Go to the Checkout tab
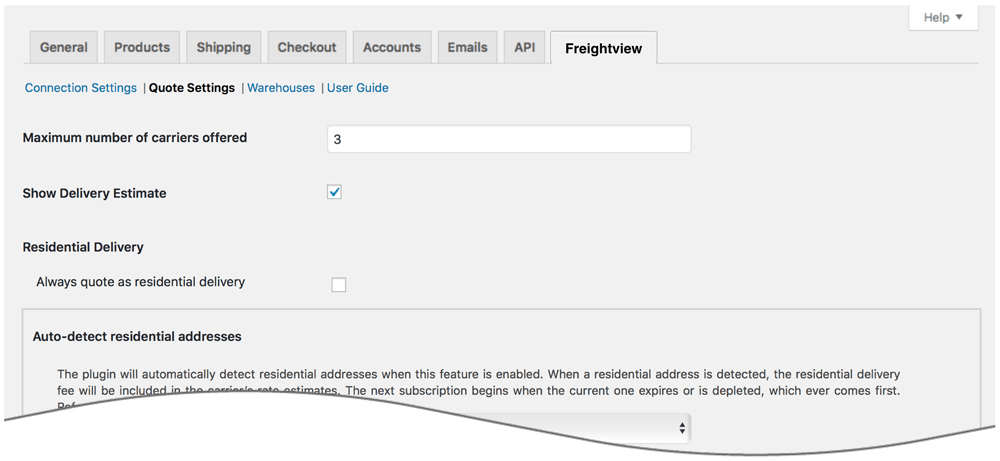The width and height of the screenshot is (1000, 461). pyautogui.click(x=307, y=47)
